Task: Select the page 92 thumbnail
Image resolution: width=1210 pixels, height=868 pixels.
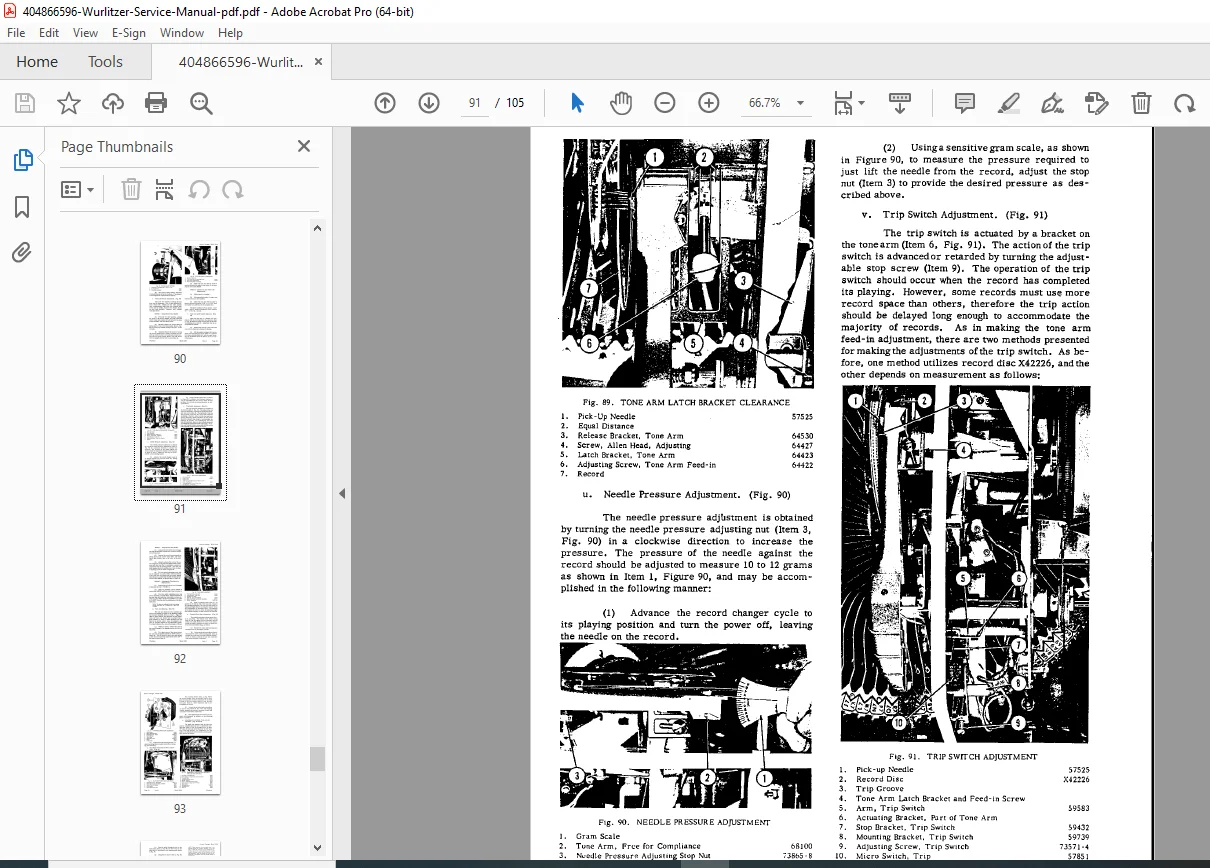Action: tap(180, 593)
